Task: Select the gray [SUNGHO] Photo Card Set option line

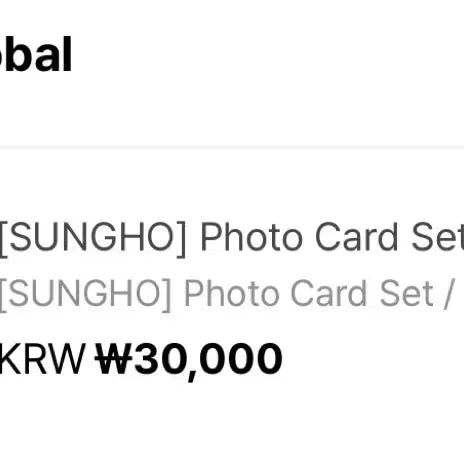Action: [x=227, y=294]
